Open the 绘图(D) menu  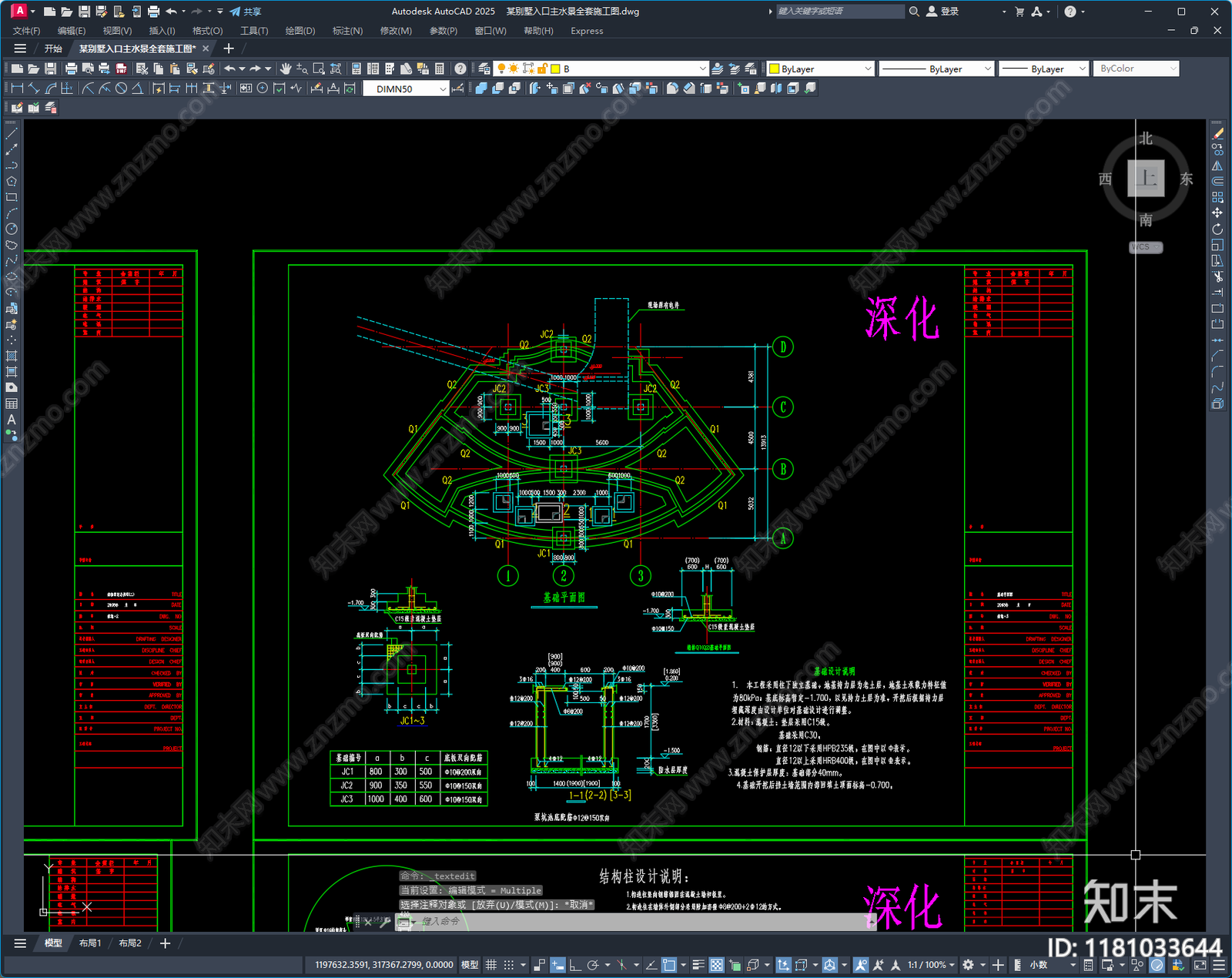click(x=300, y=31)
